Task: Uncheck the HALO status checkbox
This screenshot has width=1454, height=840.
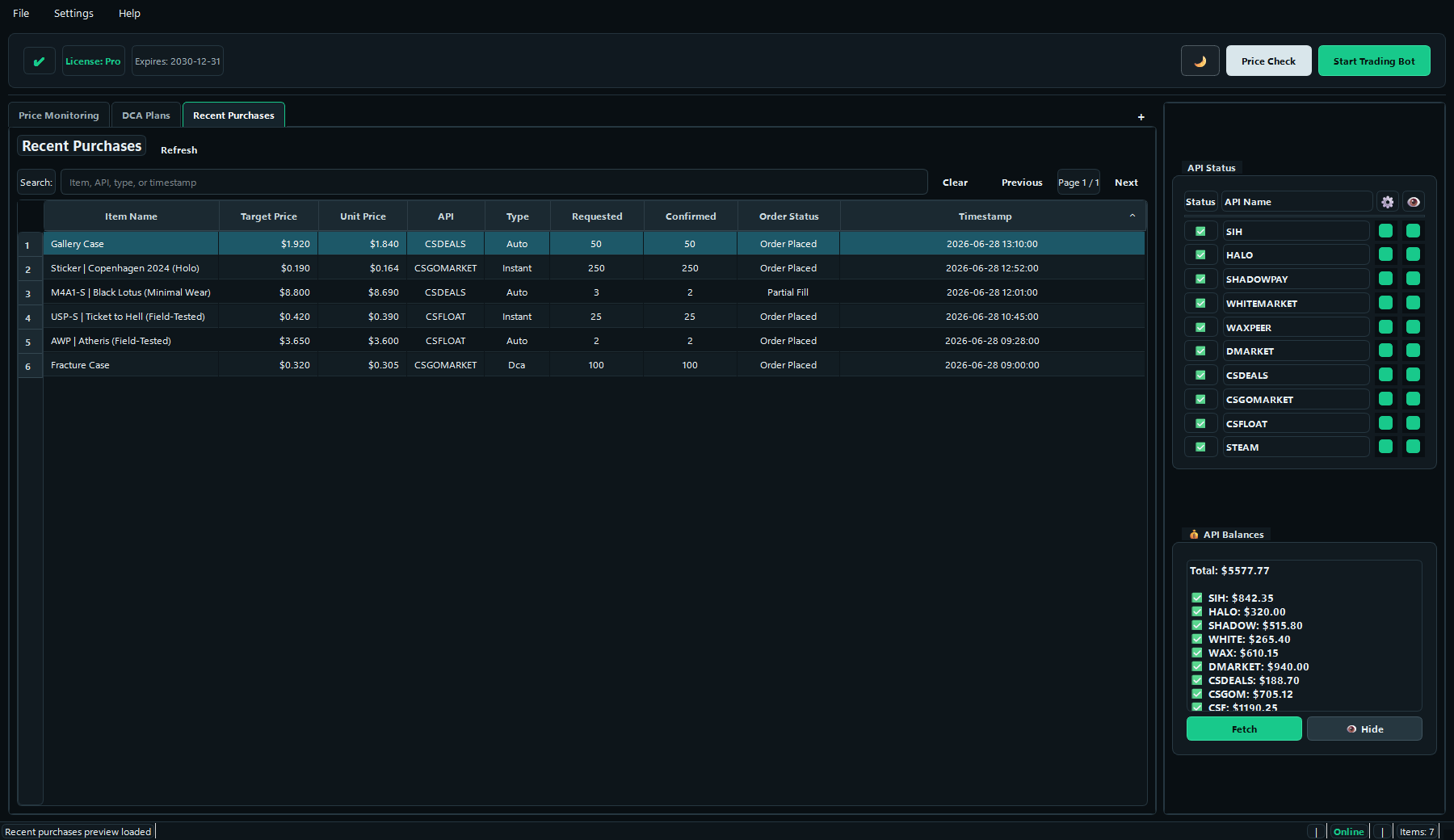Action: [1200, 254]
